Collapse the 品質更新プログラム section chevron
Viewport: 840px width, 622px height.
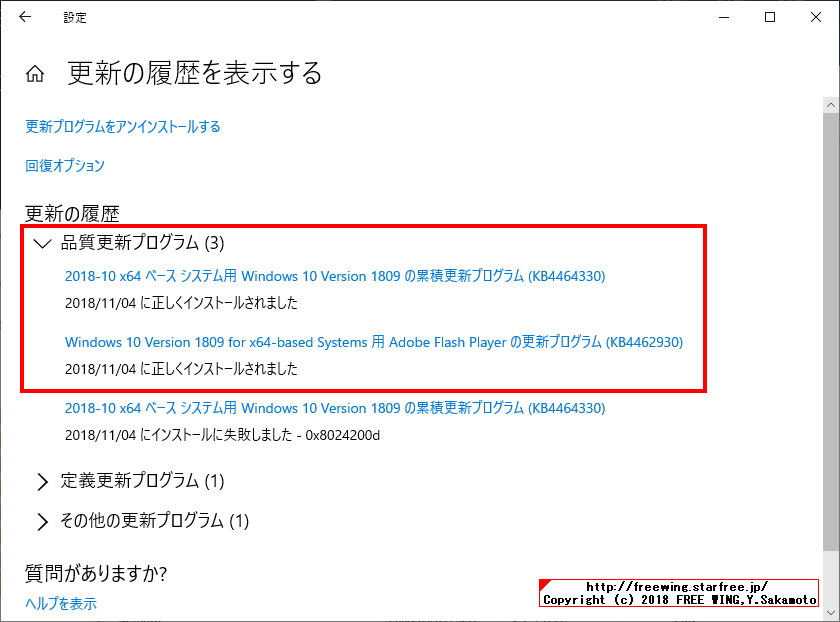(41, 243)
